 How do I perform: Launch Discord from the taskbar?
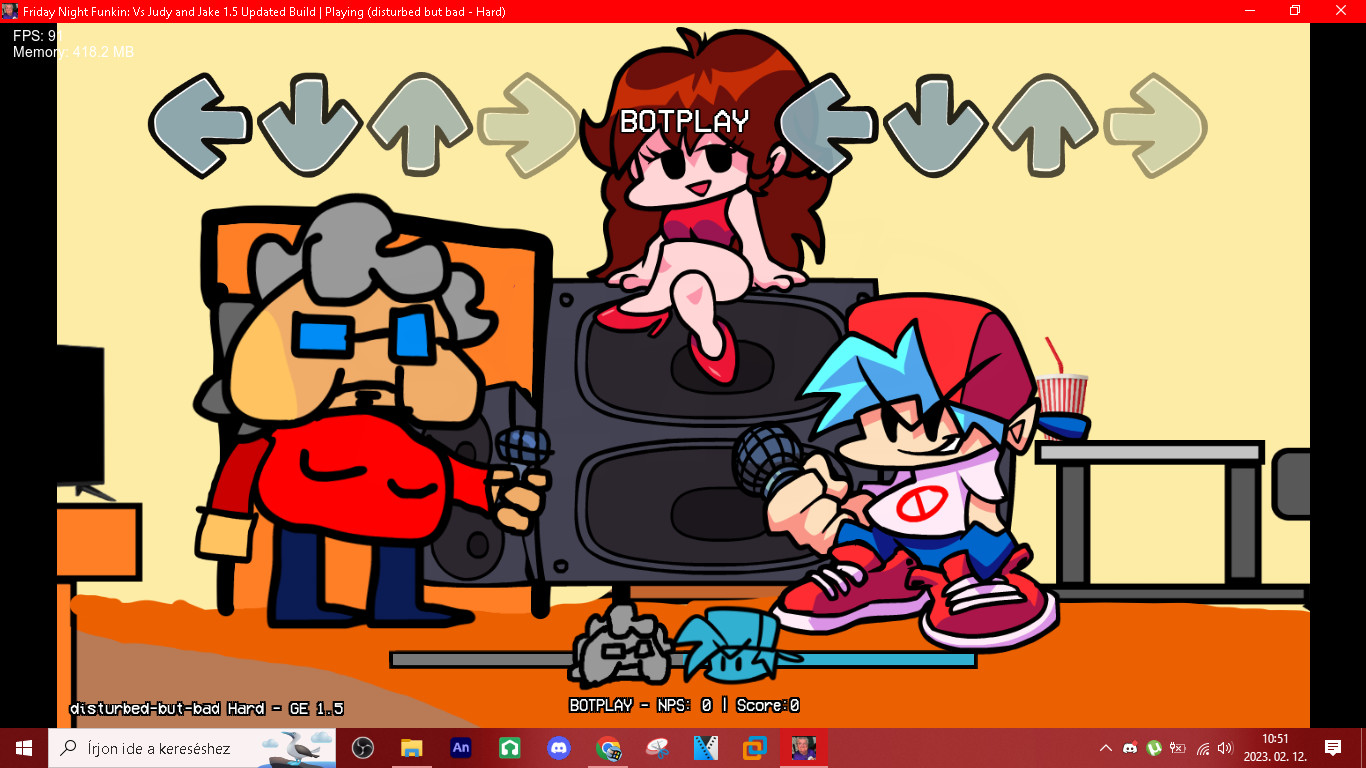pyautogui.click(x=559, y=748)
